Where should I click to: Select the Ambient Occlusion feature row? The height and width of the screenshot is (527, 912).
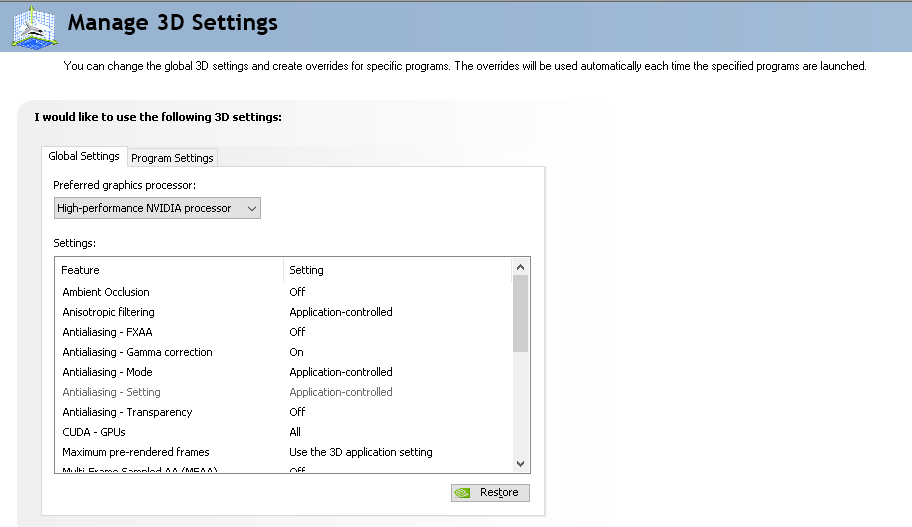[106, 292]
